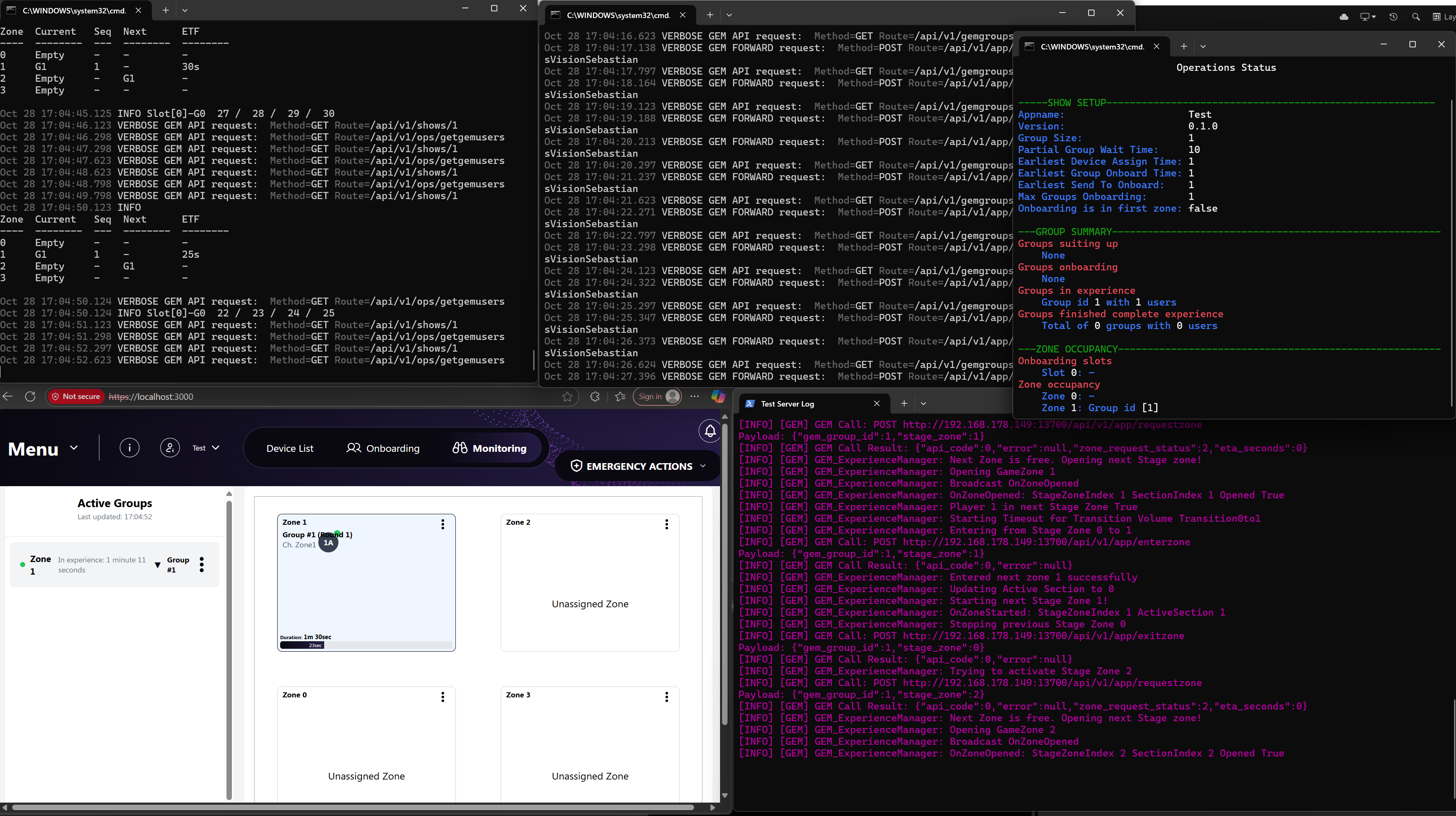Open Zone 3 three-dot options menu

click(666, 697)
